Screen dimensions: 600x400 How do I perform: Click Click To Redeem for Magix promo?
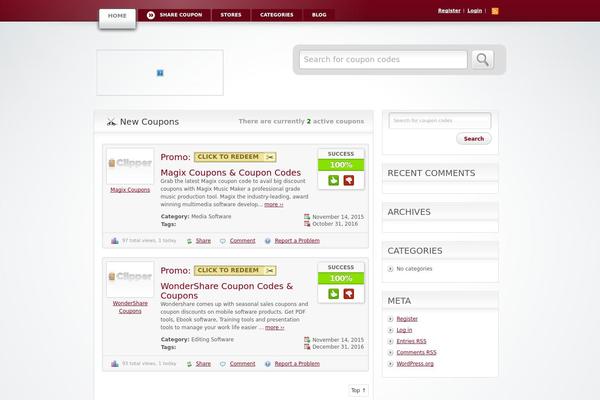235,157
